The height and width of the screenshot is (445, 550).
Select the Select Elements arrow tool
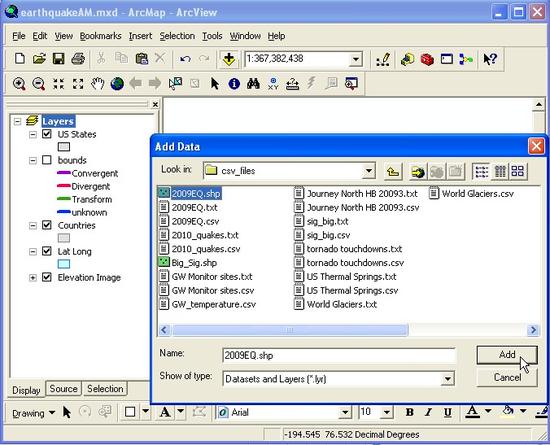[x=215, y=83]
